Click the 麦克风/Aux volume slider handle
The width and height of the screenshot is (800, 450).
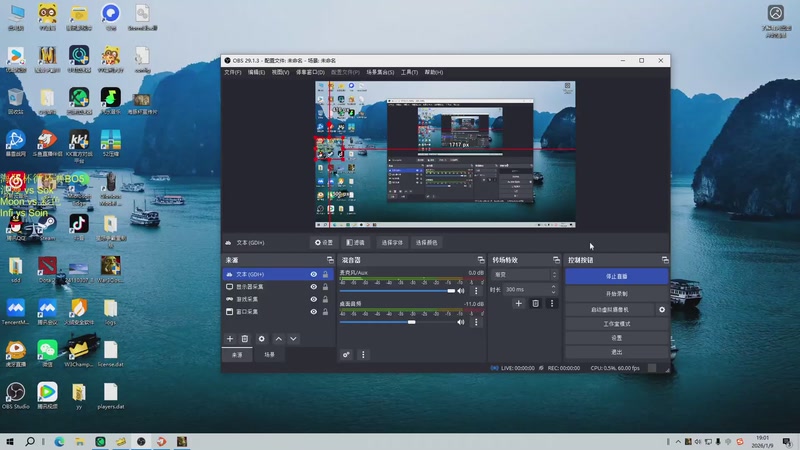pyautogui.click(x=451, y=291)
